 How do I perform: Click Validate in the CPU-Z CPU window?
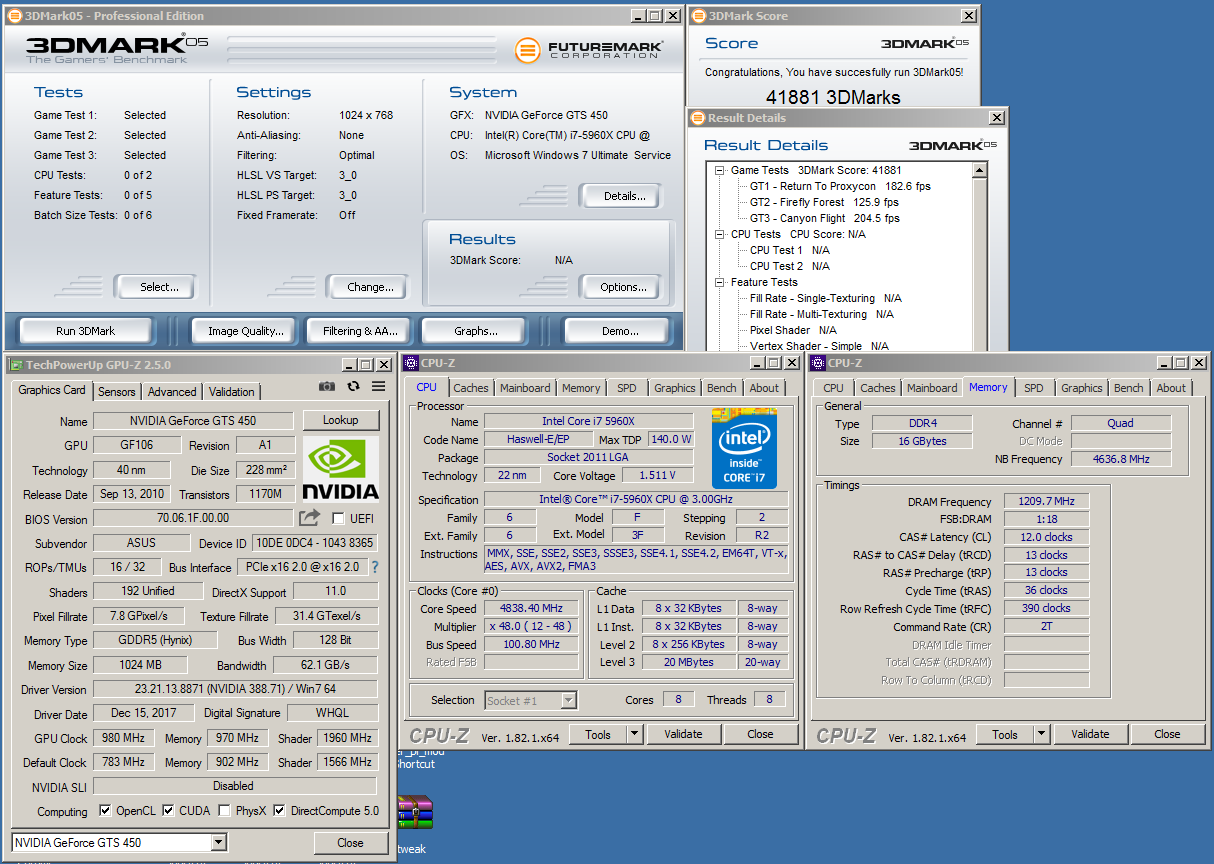pyautogui.click(x=683, y=734)
